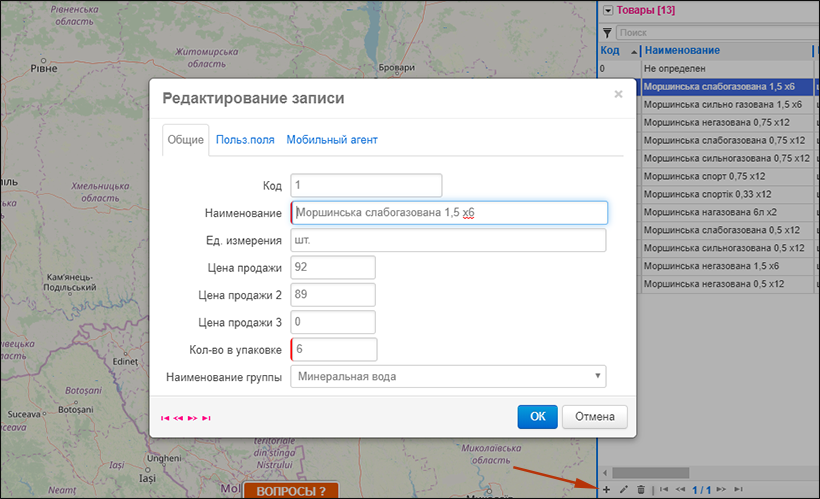The width and height of the screenshot is (820, 499).
Task: Click the Товары [13] panel title
Action: click(x=645, y=10)
